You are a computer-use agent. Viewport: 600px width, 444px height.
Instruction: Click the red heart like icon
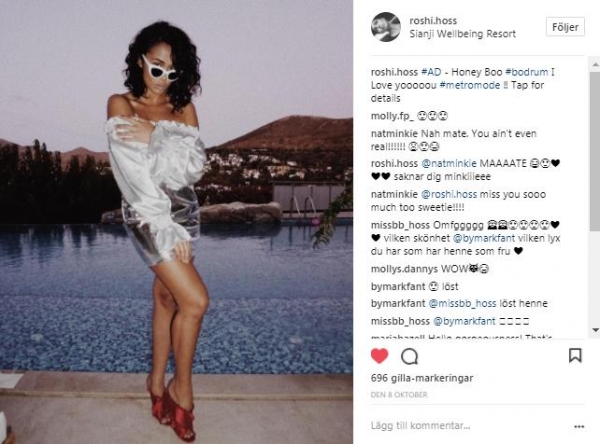(380, 356)
